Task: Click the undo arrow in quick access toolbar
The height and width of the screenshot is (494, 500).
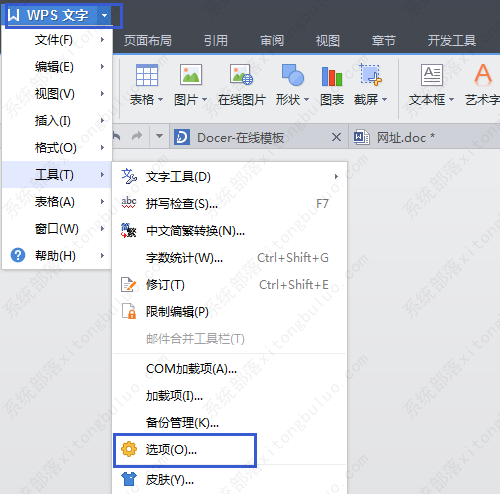Action: click(x=117, y=136)
